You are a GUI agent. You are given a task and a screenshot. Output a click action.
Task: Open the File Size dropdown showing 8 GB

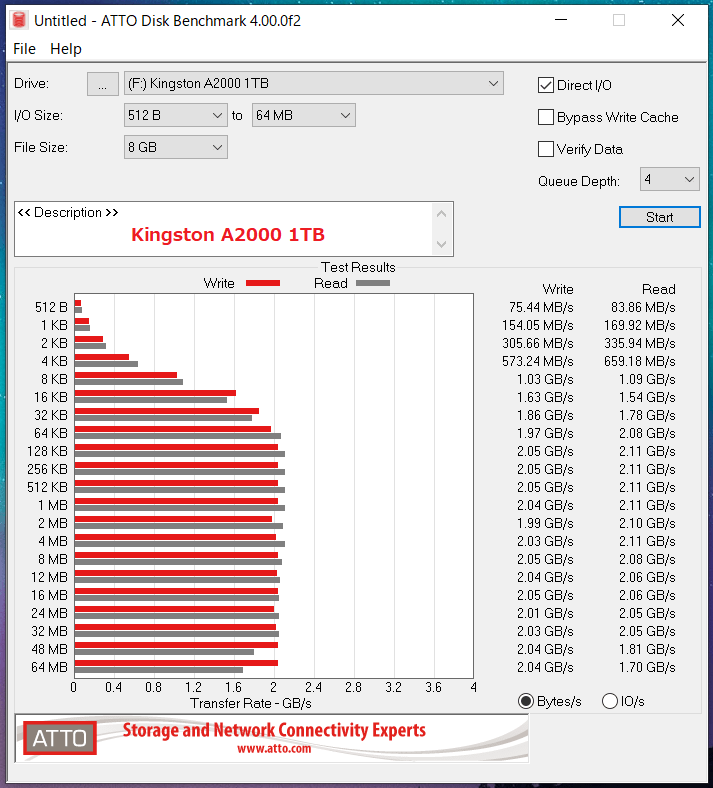175,147
